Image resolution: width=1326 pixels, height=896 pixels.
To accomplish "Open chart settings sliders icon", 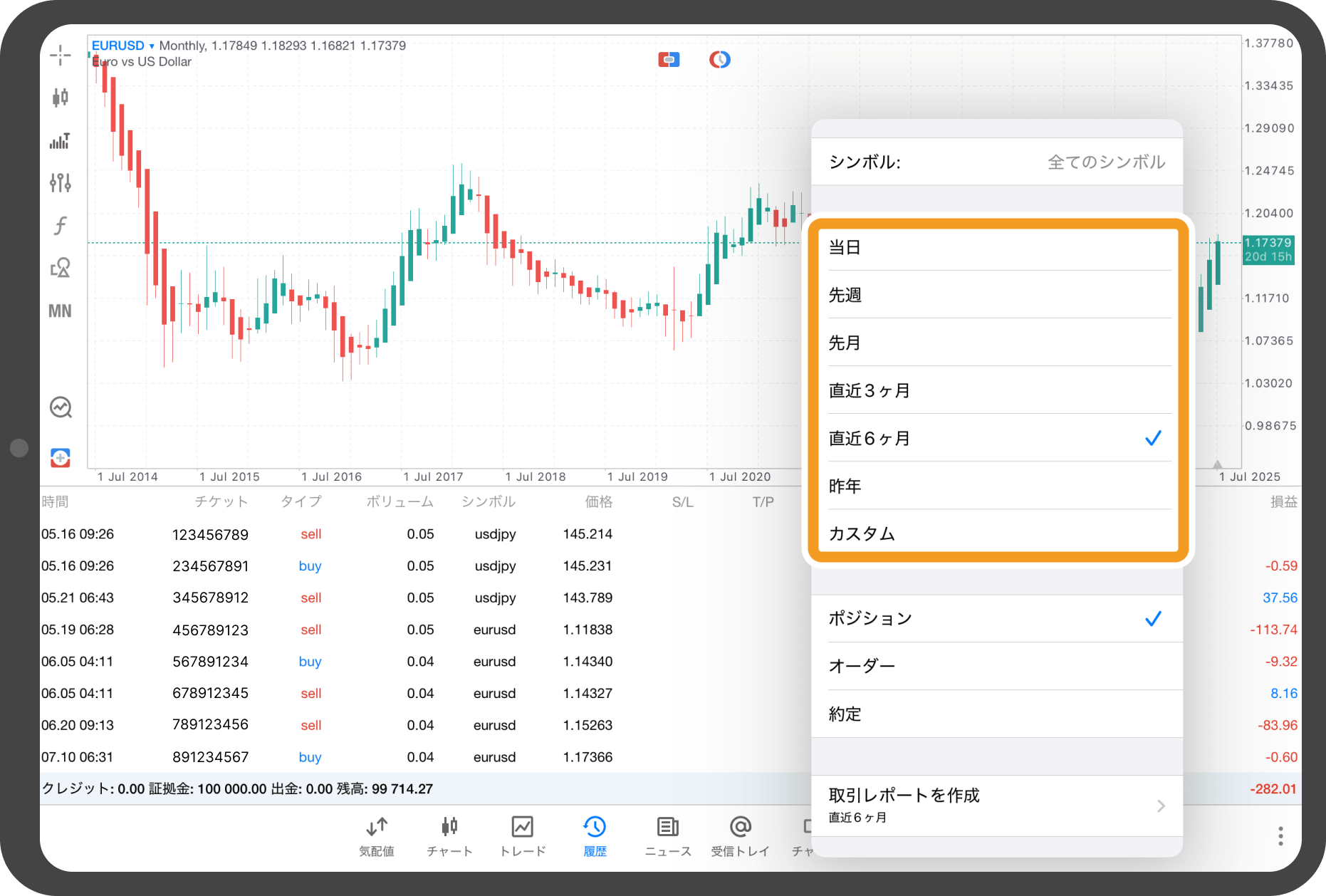I will click(61, 183).
